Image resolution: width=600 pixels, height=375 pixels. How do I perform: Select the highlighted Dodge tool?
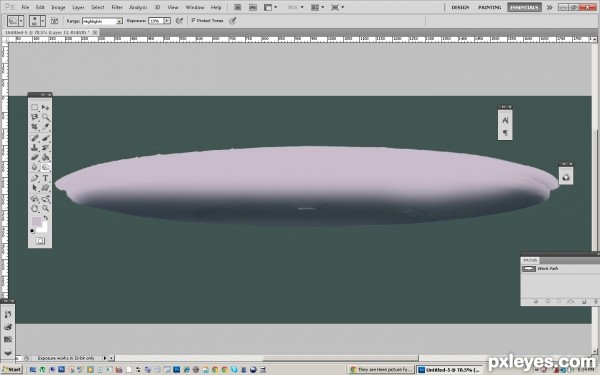[x=46, y=167]
